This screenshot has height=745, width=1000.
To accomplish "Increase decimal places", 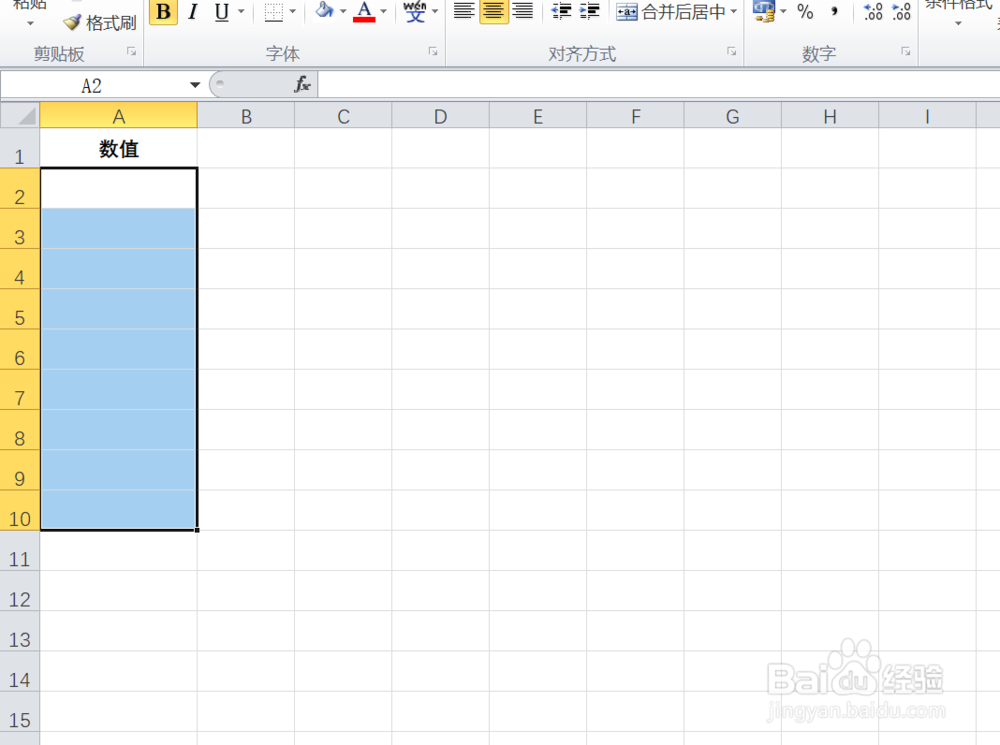I will pos(872,11).
